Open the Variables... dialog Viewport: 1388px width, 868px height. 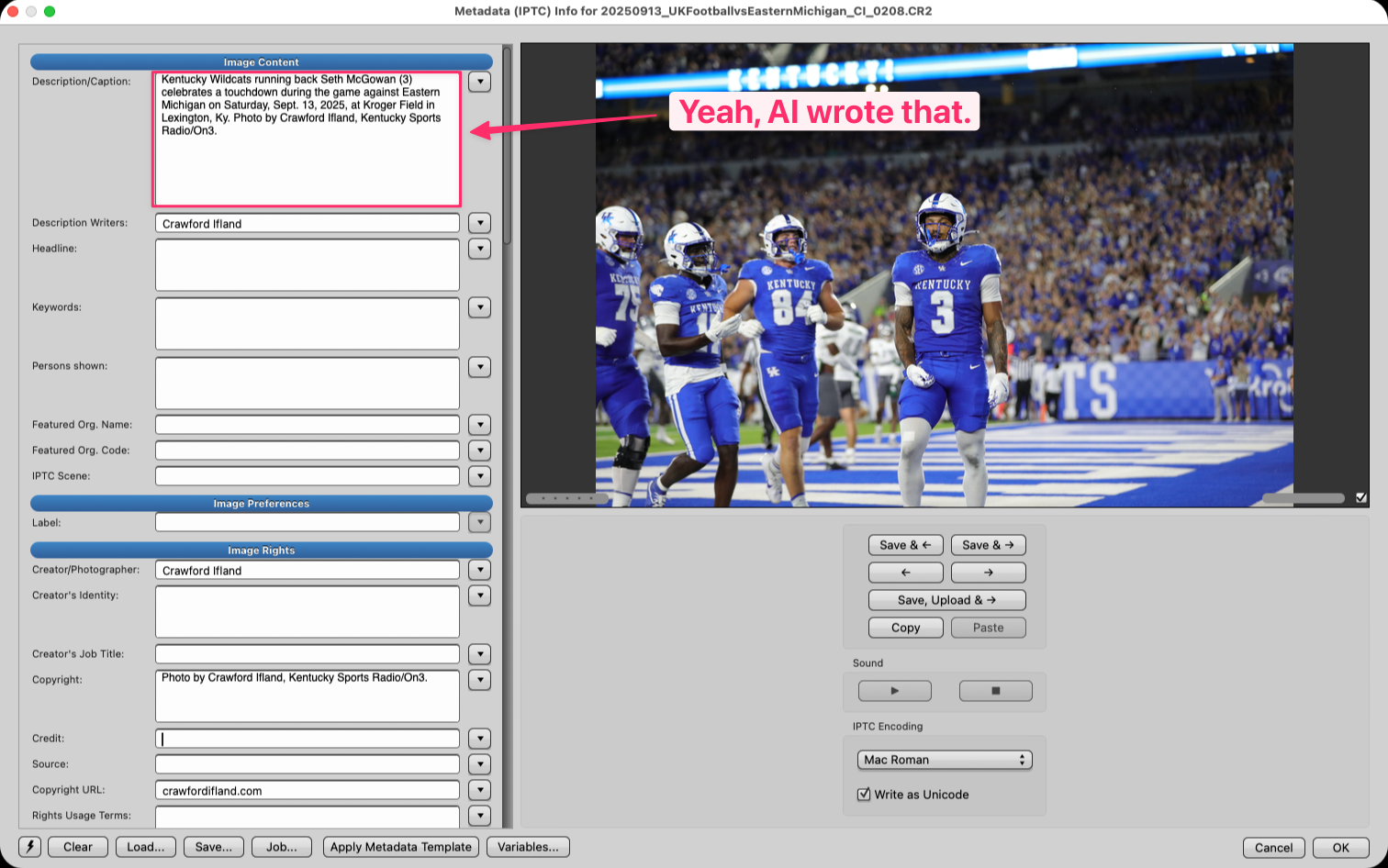pyautogui.click(x=528, y=847)
